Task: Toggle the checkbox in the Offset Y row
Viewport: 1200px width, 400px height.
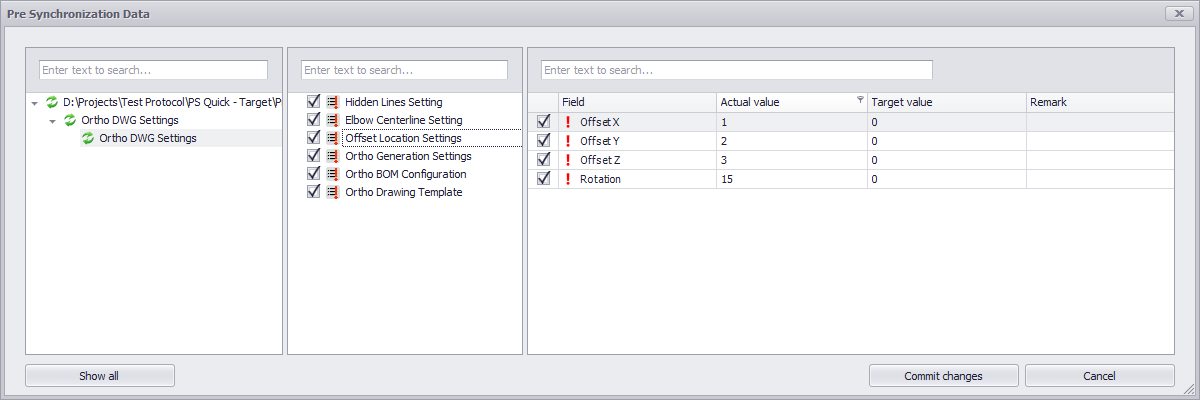Action: coord(544,141)
